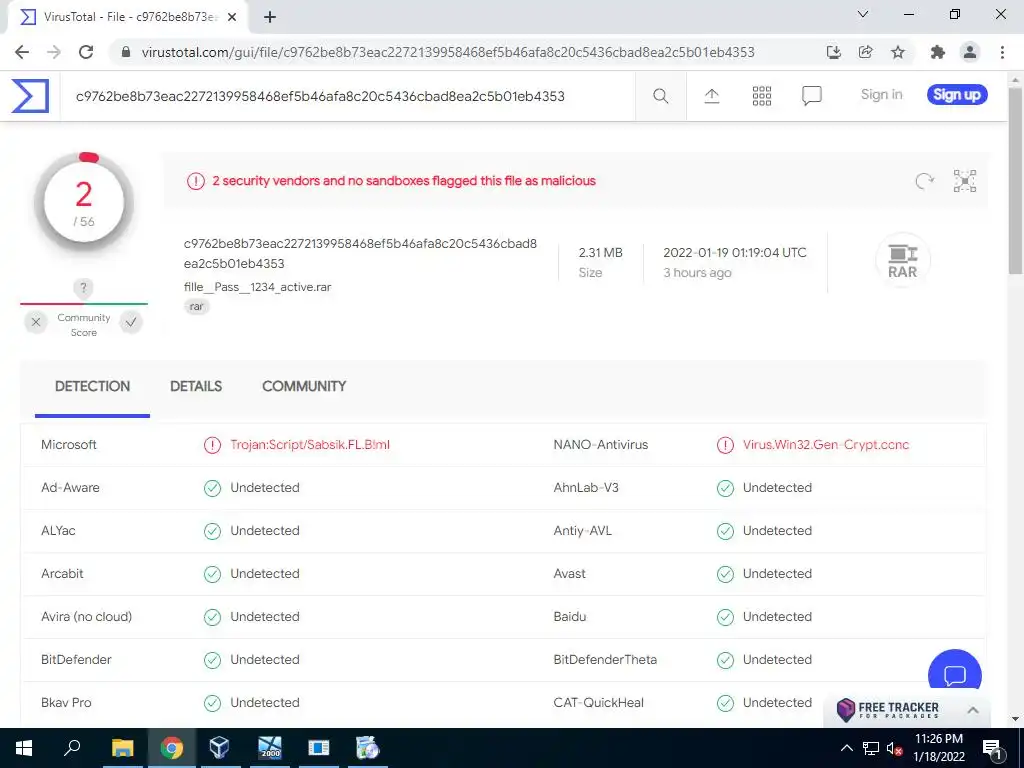Open Chrome three-dot menu
The image size is (1024, 768).
1002,52
